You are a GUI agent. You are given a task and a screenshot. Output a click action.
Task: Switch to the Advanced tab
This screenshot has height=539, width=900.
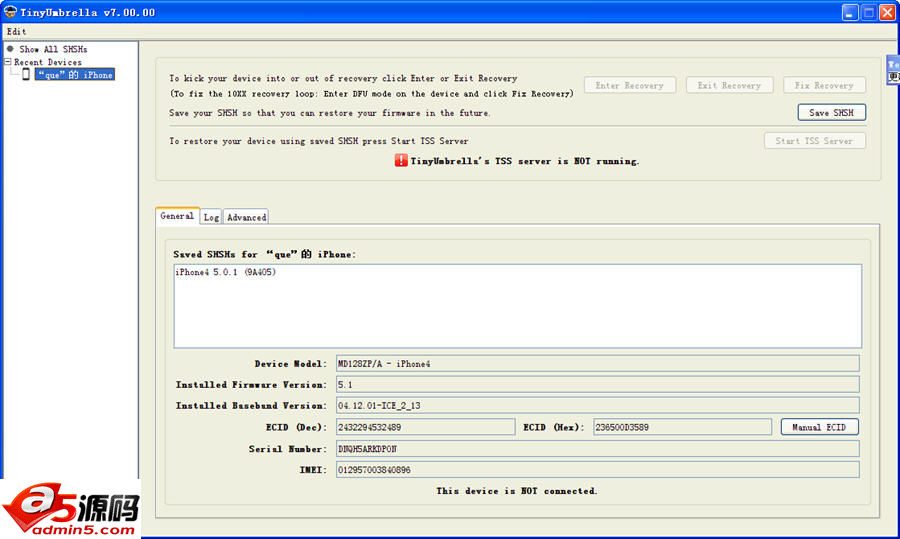coord(246,217)
